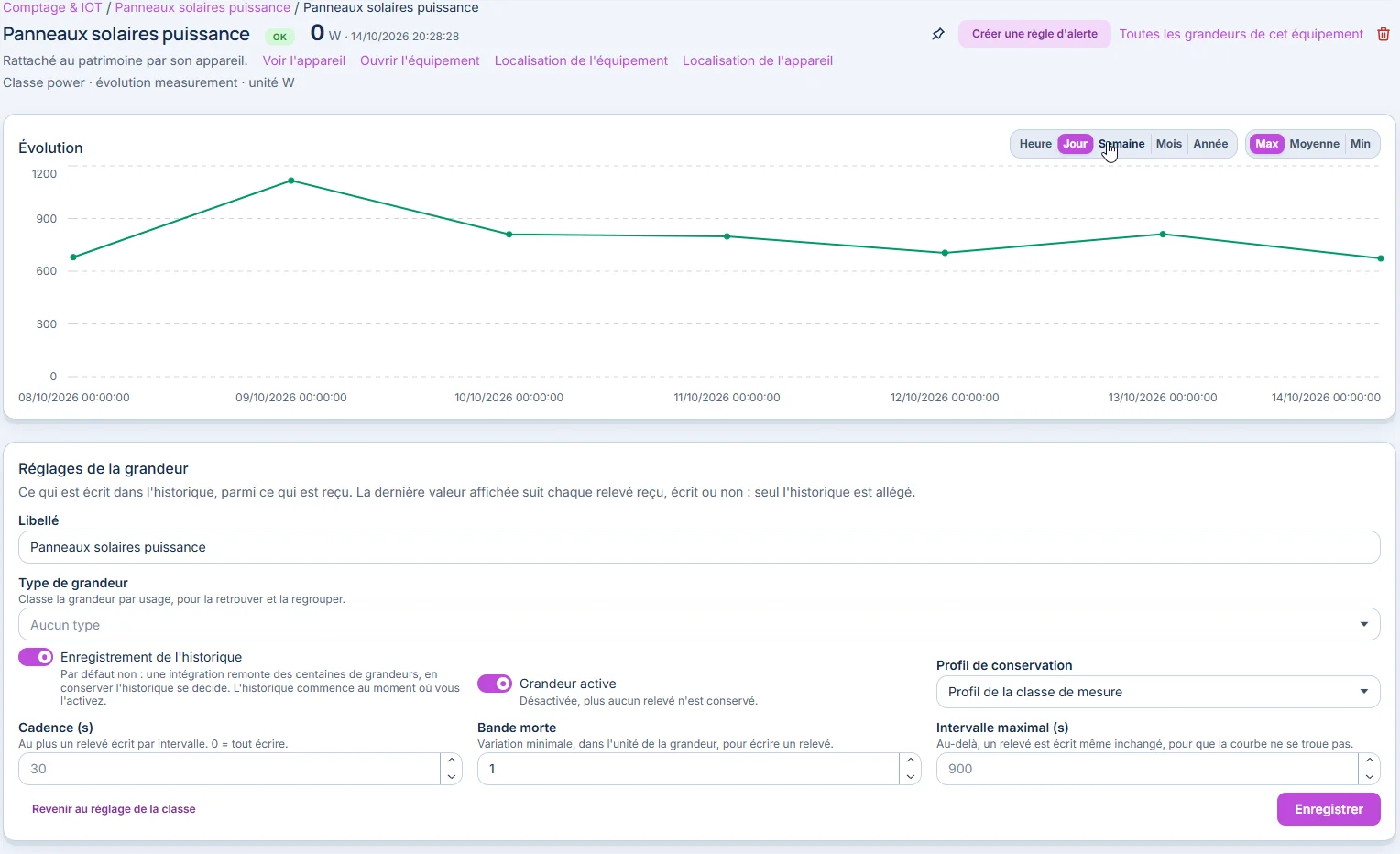Decrease Bande morte with down arrow
1400x854 pixels.
(911, 777)
